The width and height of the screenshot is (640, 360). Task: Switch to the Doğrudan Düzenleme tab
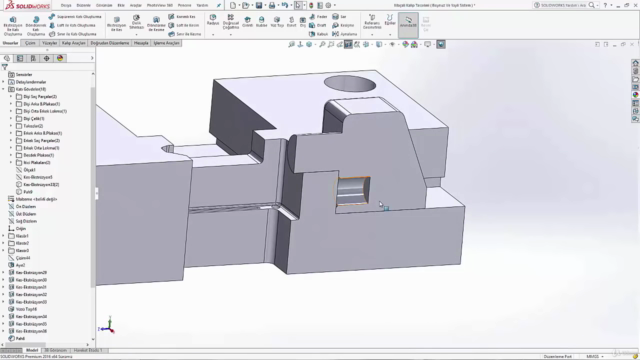(x=109, y=43)
